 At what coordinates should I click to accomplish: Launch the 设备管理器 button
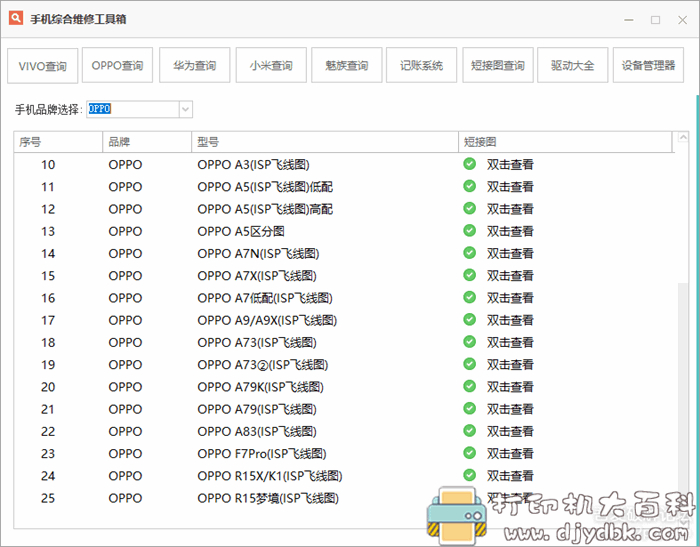click(x=648, y=65)
